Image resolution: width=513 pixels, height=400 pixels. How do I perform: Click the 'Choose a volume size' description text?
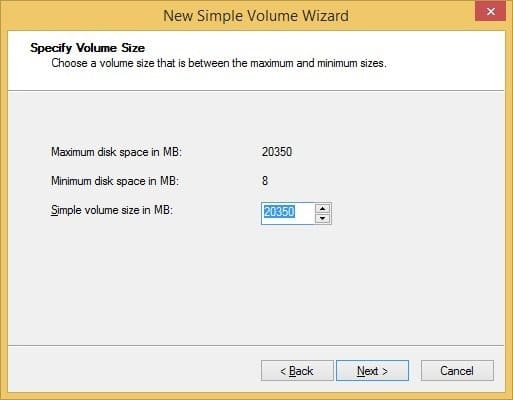tap(219, 63)
